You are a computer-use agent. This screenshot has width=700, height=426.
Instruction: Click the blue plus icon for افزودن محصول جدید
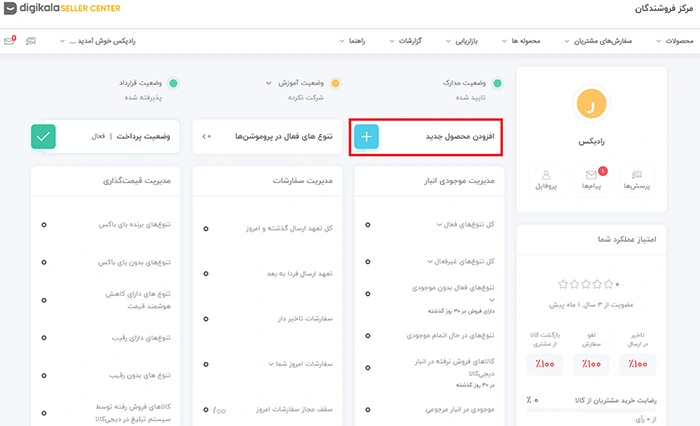click(367, 137)
